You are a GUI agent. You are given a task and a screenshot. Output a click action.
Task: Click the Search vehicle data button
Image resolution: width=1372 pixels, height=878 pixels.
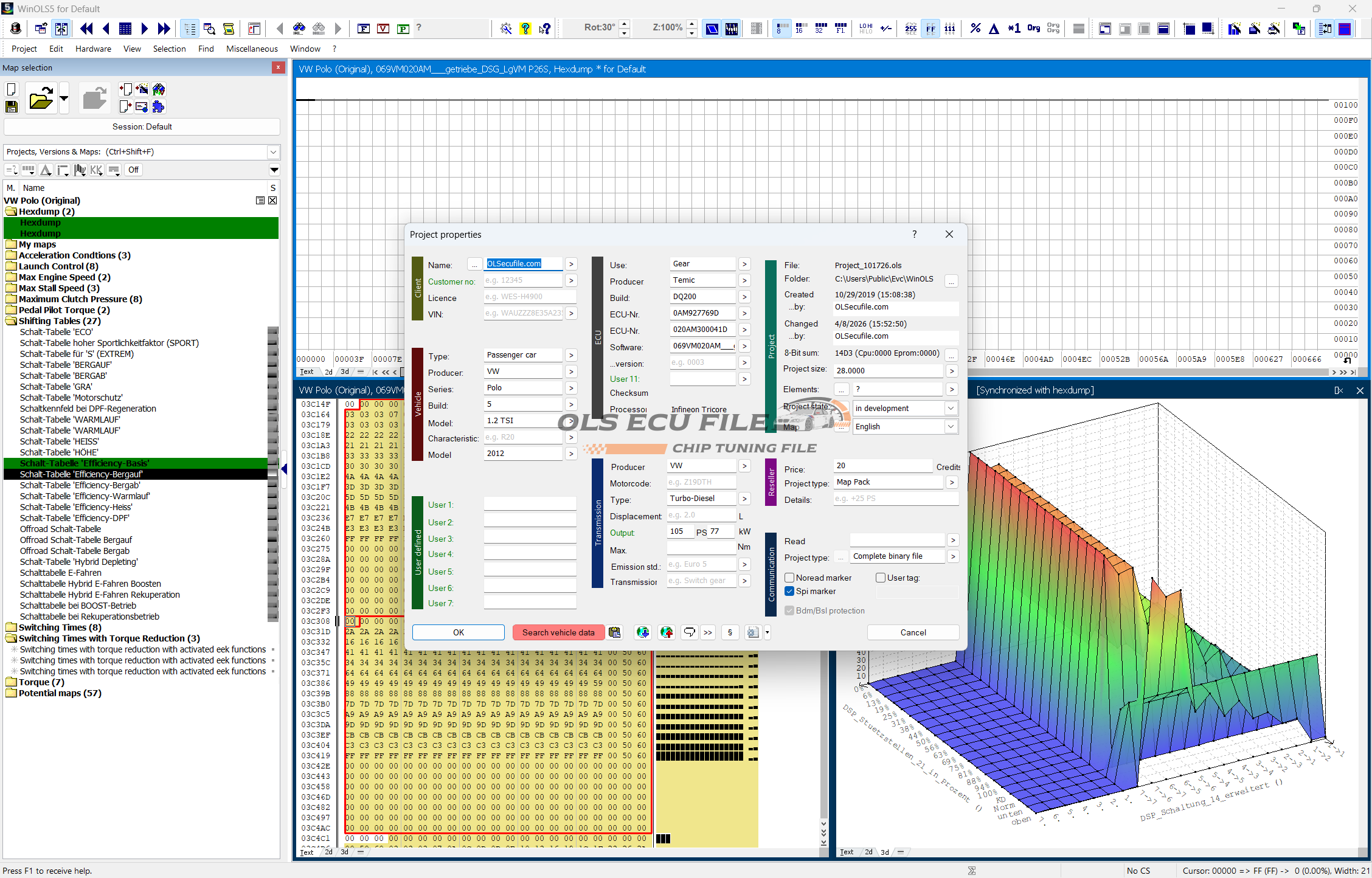(558, 632)
